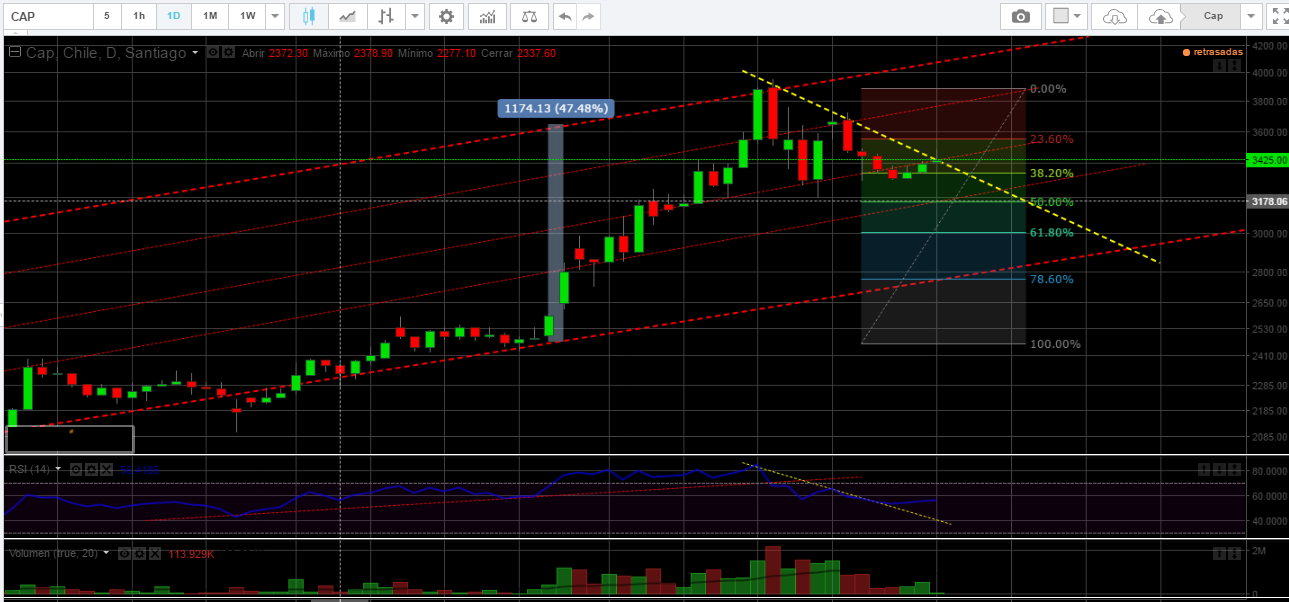Screen dimensions: 1289x602
Task: Click the Fibonacci 100.00% level label
Action: point(1055,344)
